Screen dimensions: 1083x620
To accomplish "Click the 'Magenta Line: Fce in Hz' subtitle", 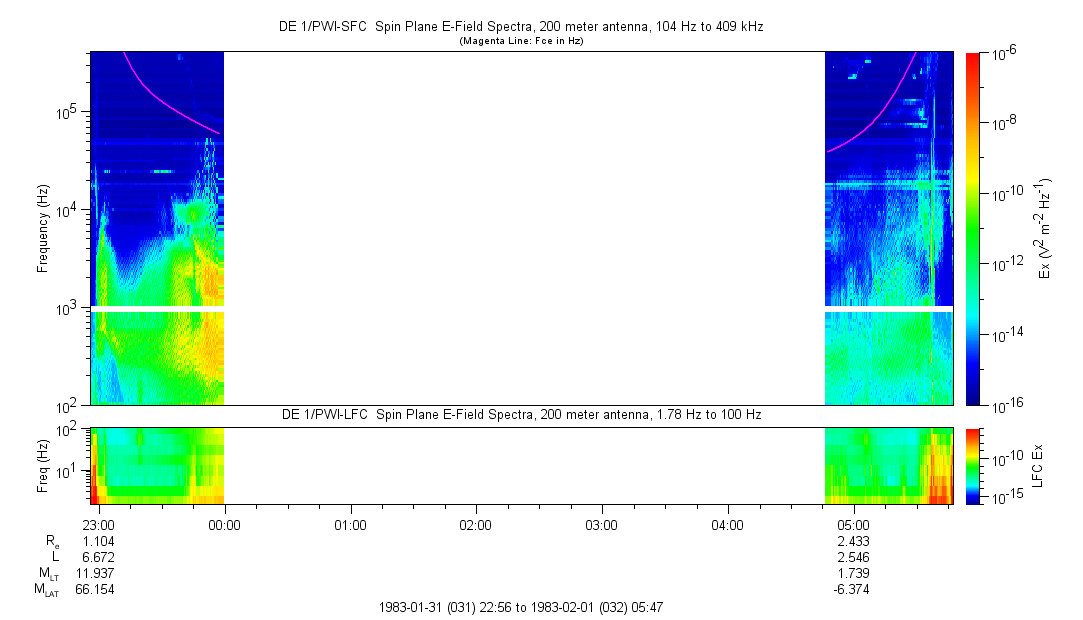I will coord(520,41).
